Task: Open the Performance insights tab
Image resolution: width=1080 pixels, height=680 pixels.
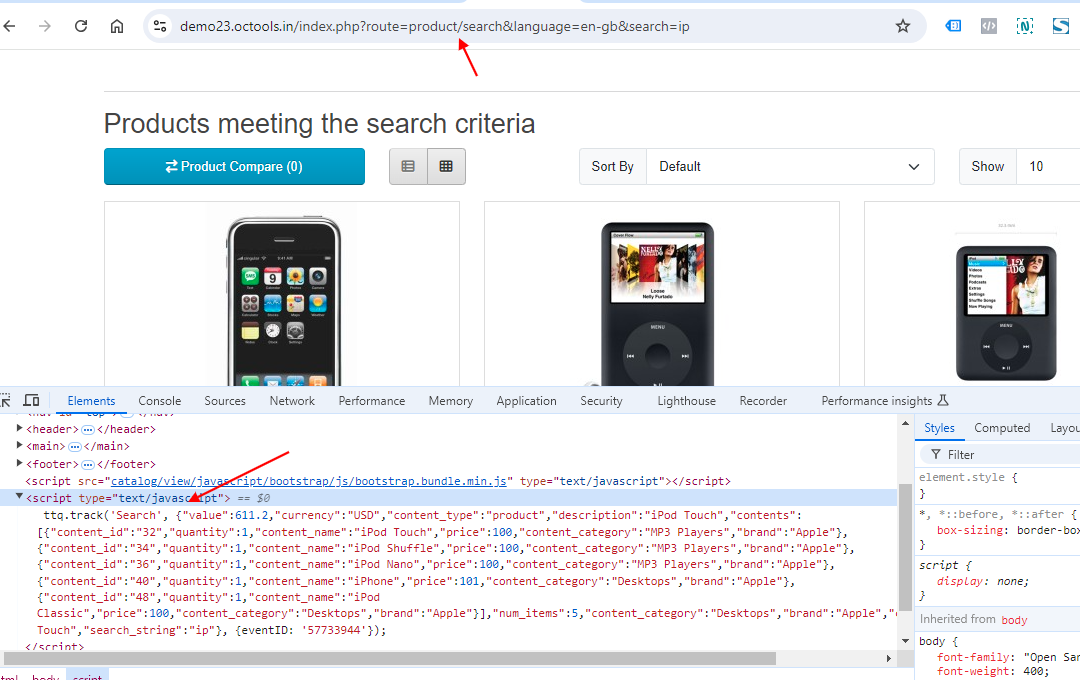Action: coord(884,401)
